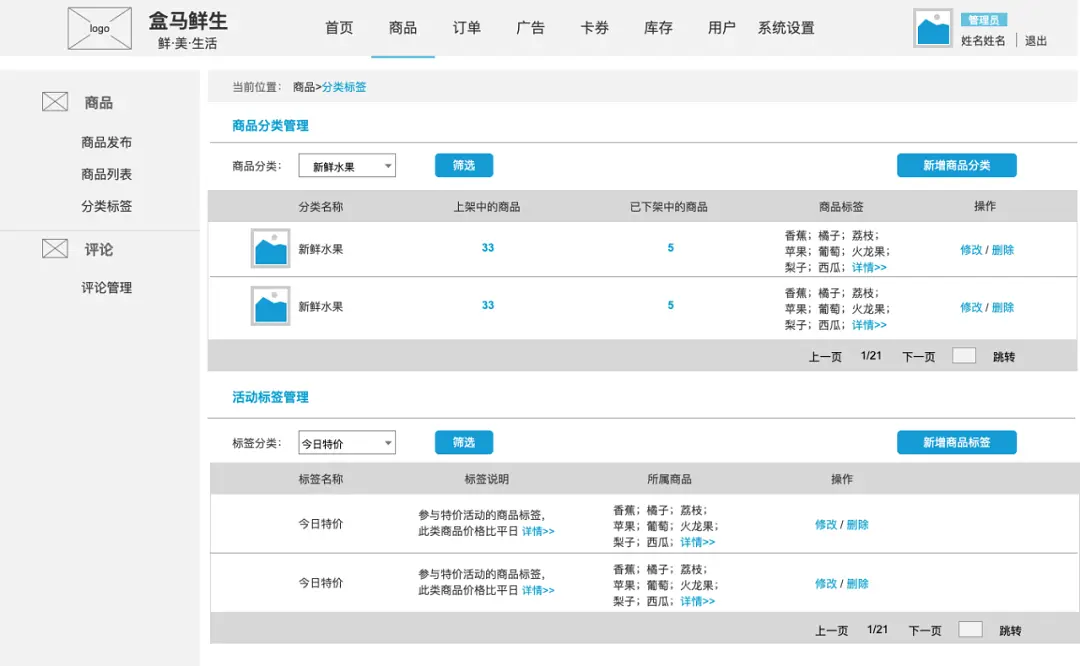The height and width of the screenshot is (666, 1080).
Task: Click the 详情>> link for 今日特价 label
Action: coord(537,531)
